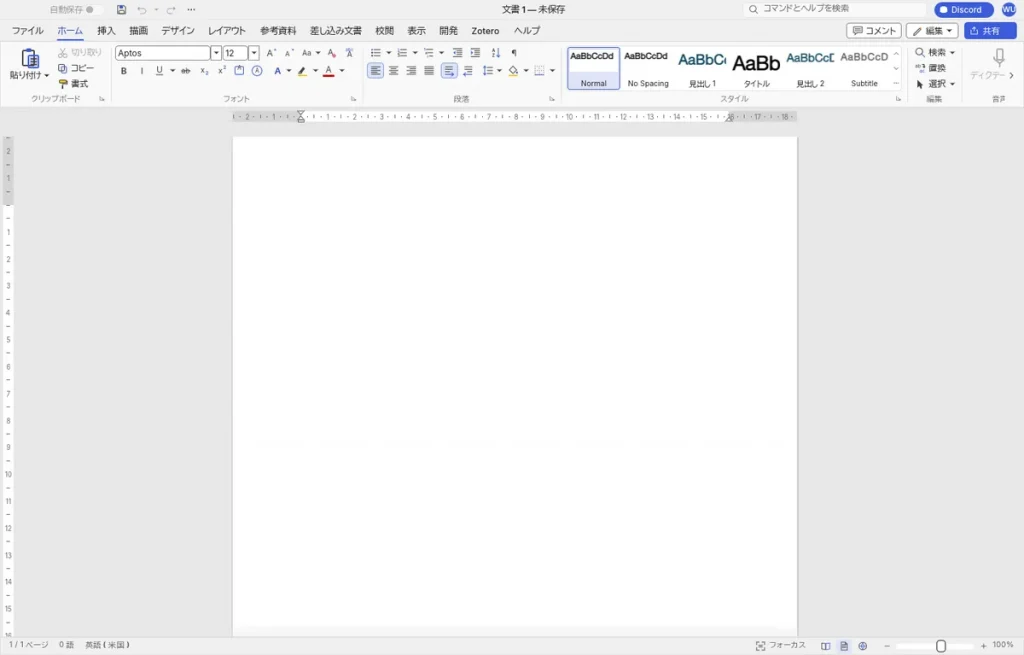Click the increase indent icon
This screenshot has width=1024, height=655.
(475, 53)
